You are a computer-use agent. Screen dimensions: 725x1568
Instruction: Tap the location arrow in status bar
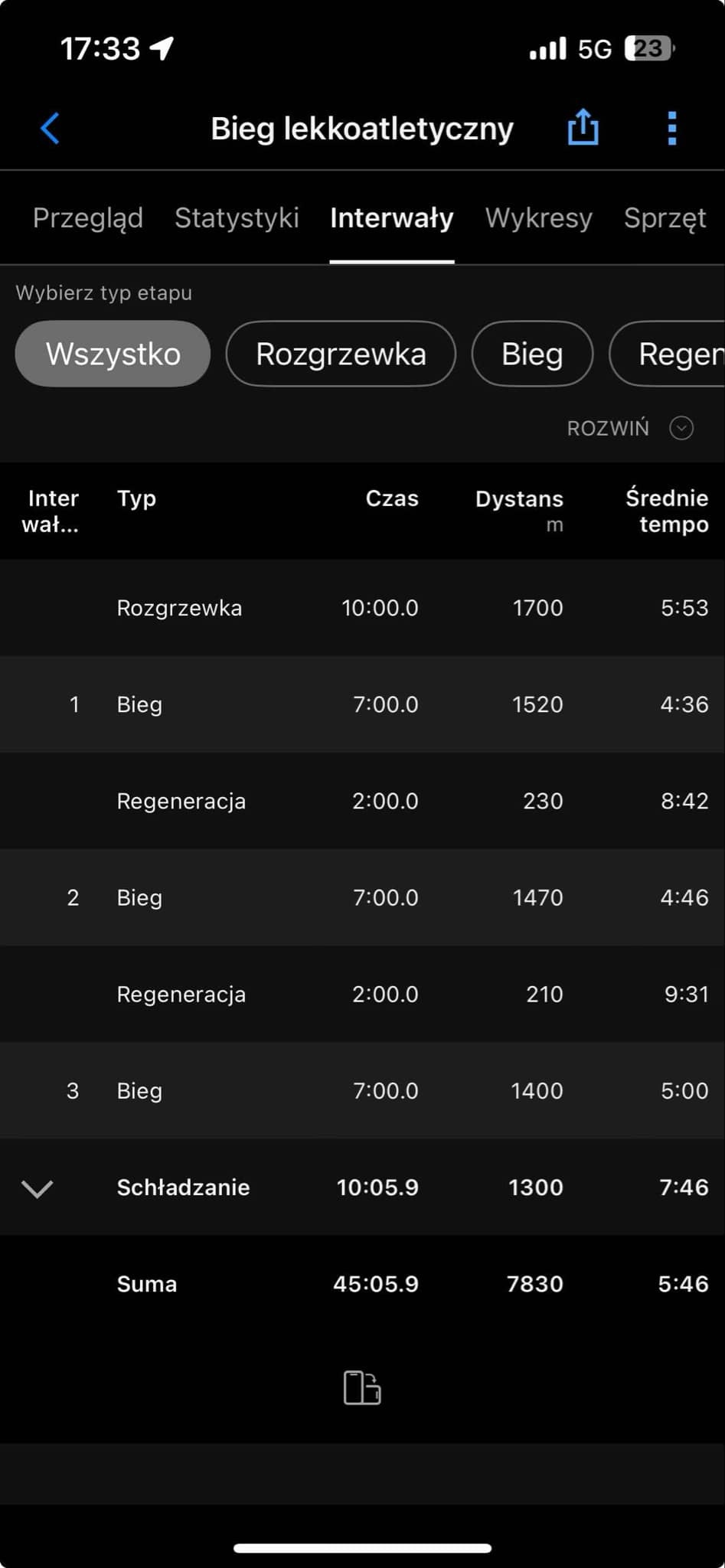[x=162, y=49]
